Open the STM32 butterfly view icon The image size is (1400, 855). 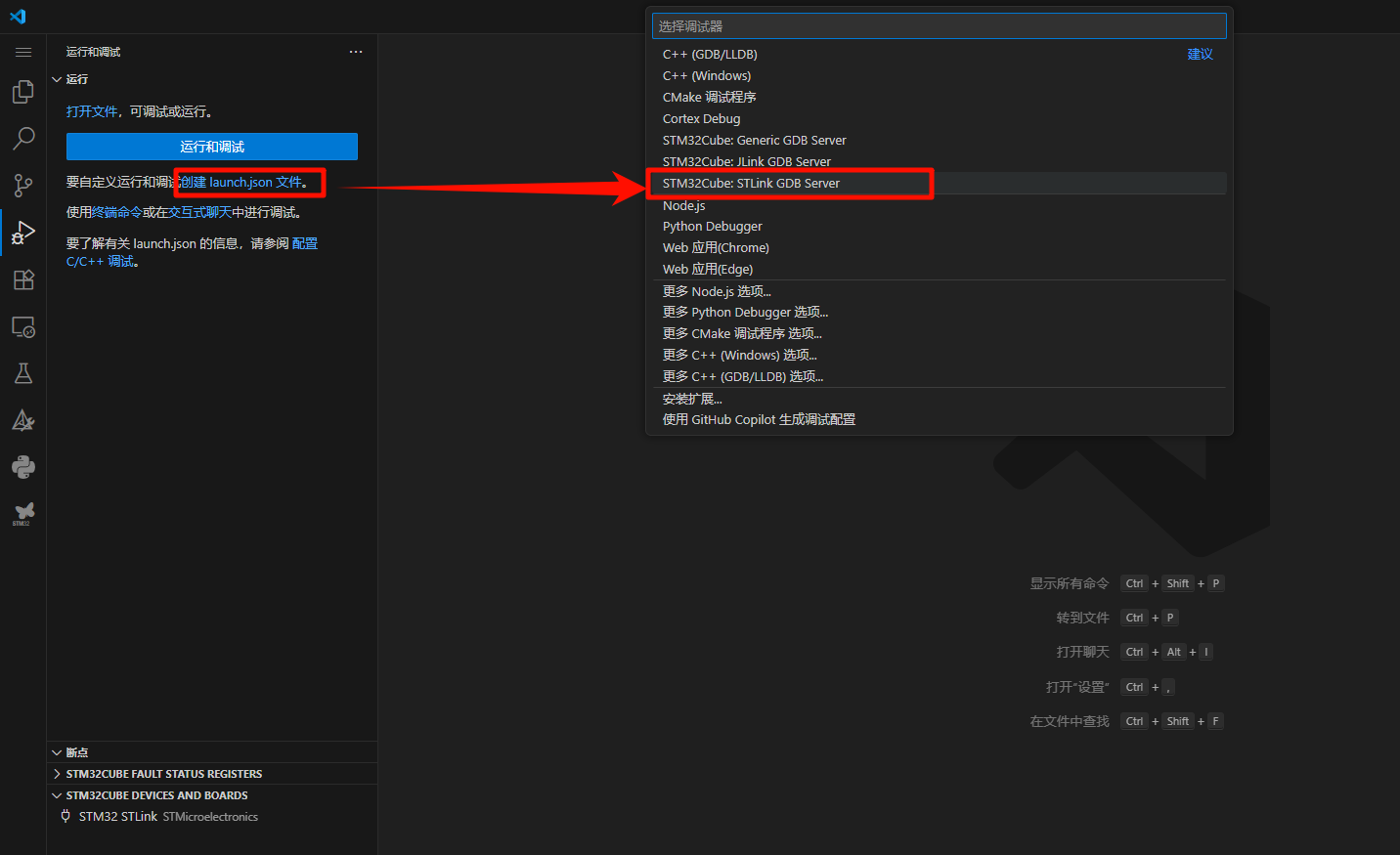pyautogui.click(x=23, y=513)
